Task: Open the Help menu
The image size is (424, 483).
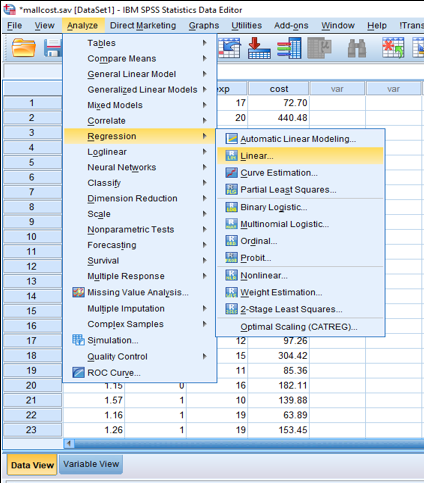Action: coord(377,26)
